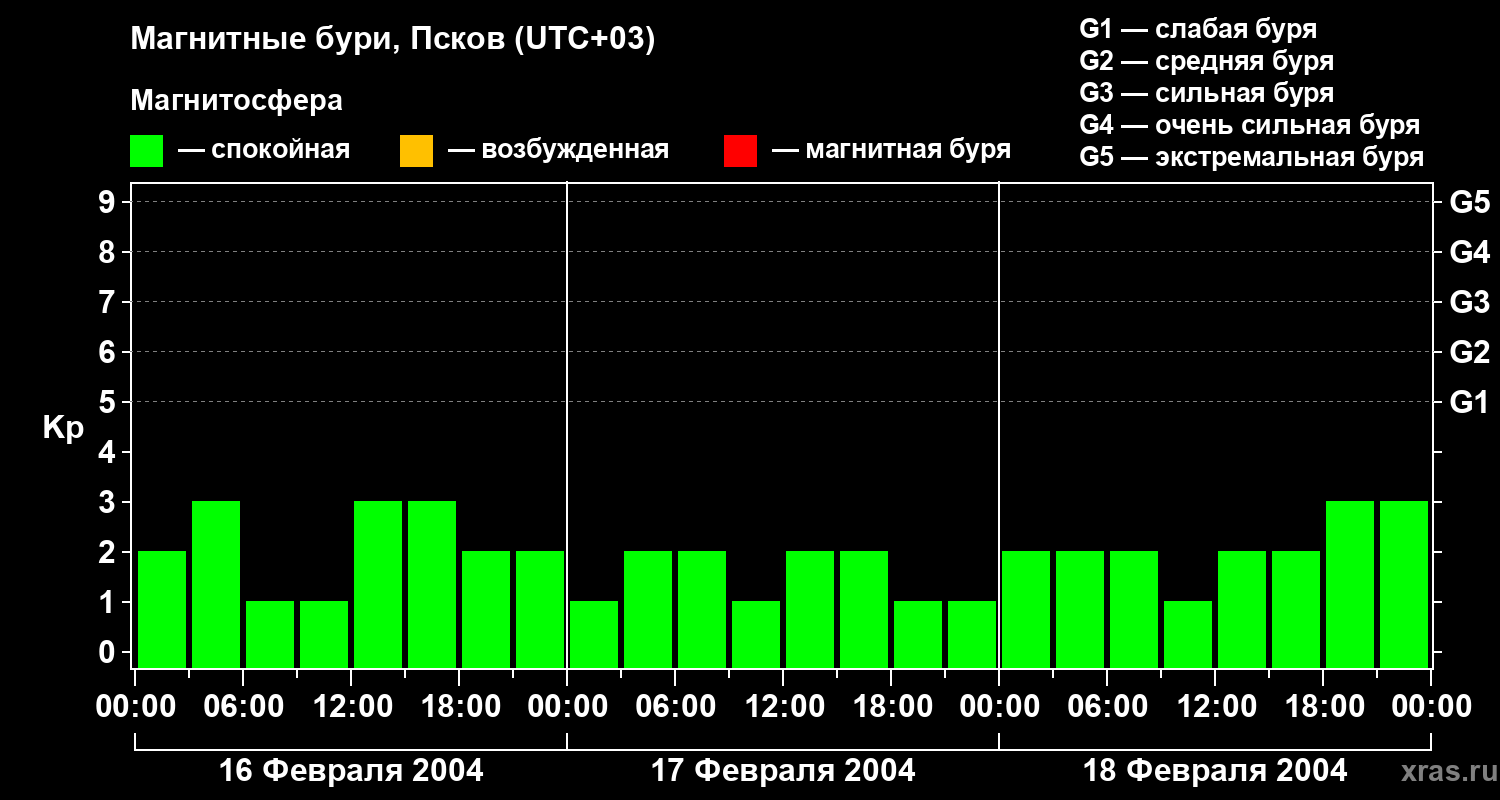Click the 'G5 — экстремальная буря' legend line

1251,157
